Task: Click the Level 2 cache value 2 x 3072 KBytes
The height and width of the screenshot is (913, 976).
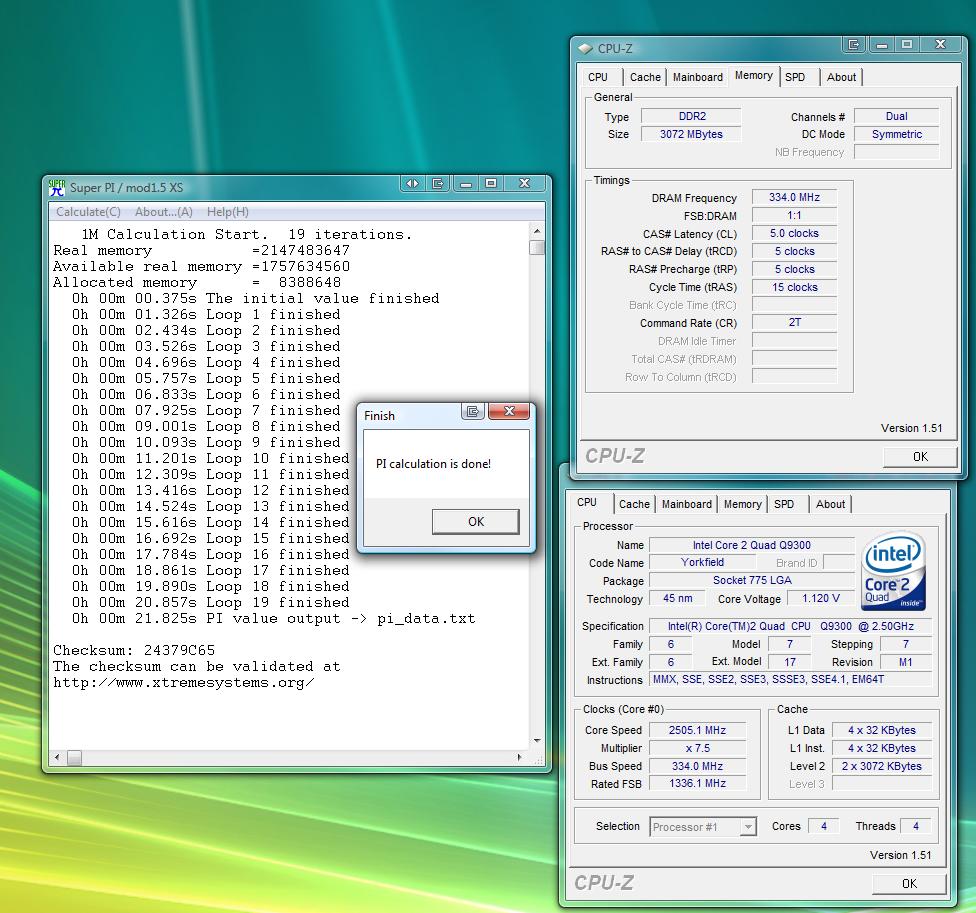Action: [881, 766]
